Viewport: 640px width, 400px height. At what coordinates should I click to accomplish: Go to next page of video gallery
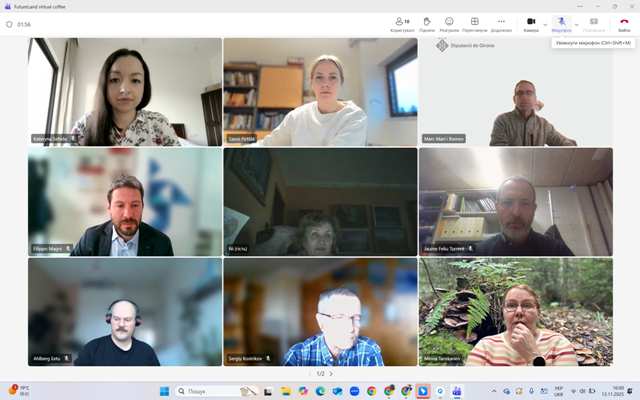[331, 373]
